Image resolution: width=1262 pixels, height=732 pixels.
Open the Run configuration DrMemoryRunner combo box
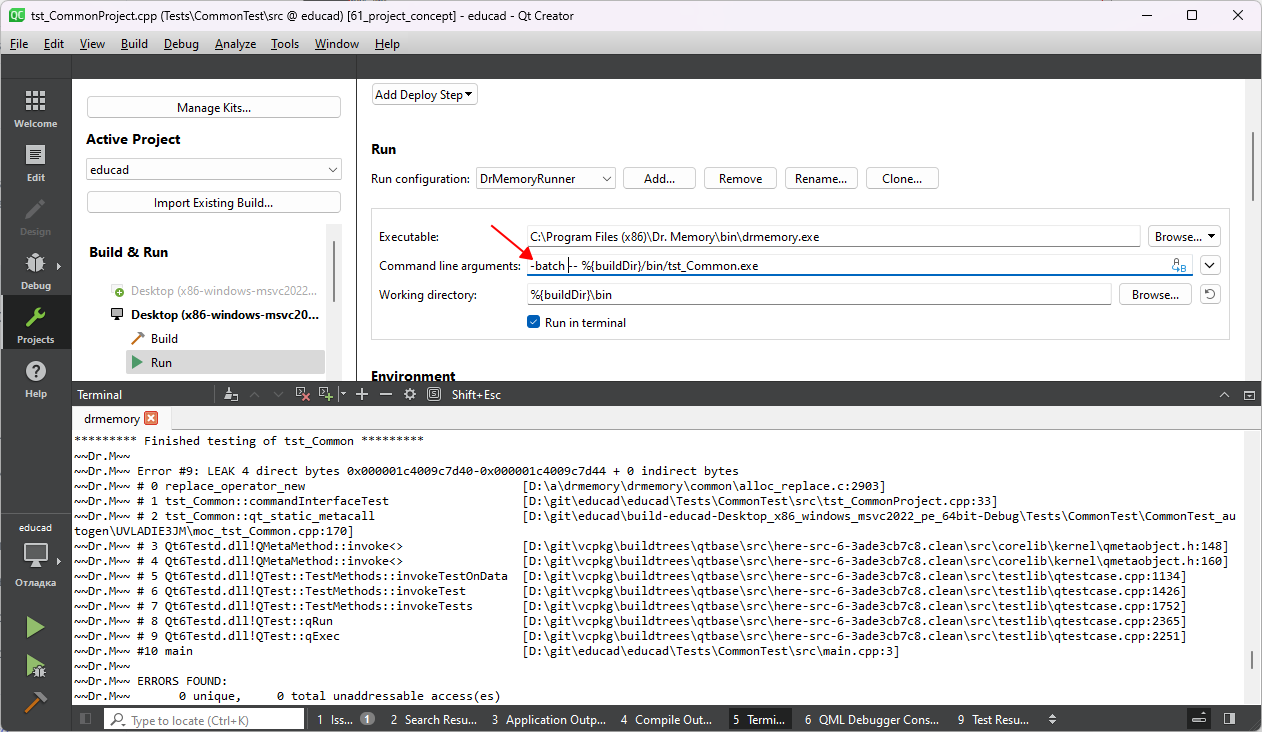pyautogui.click(x=546, y=179)
